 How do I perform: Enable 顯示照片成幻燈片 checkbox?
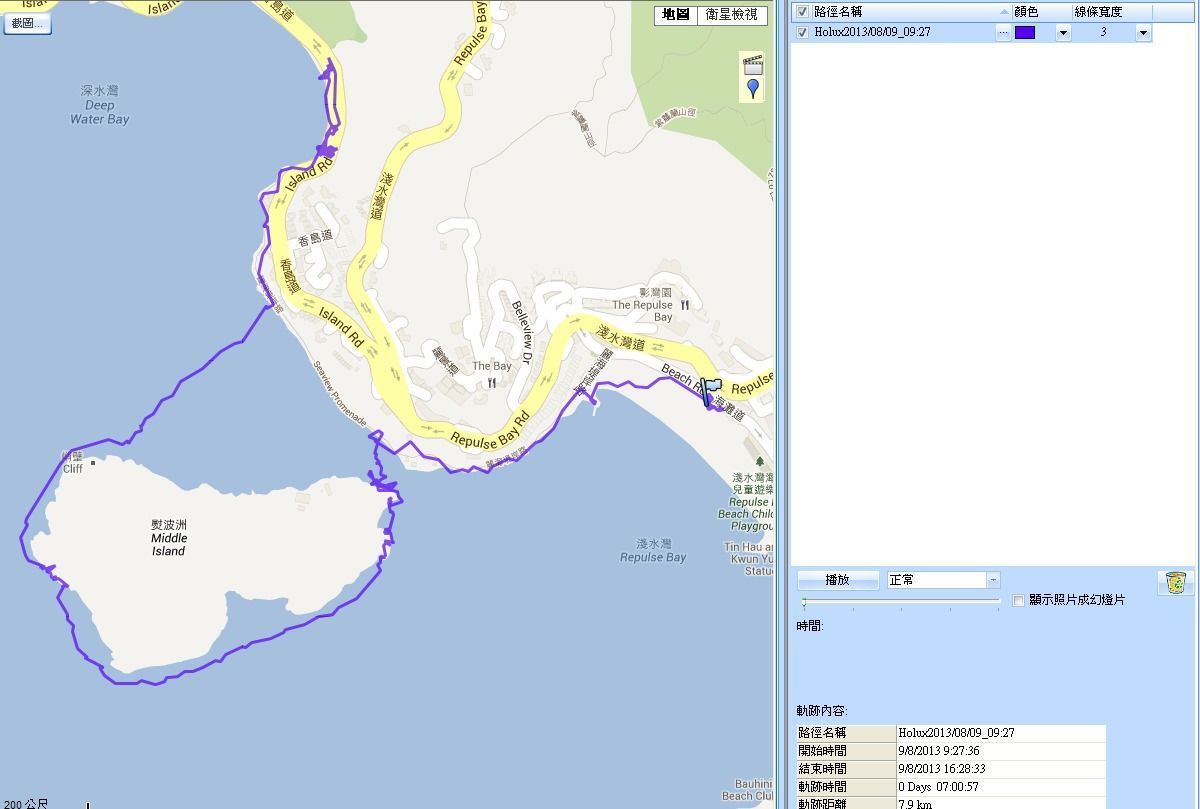point(1018,600)
